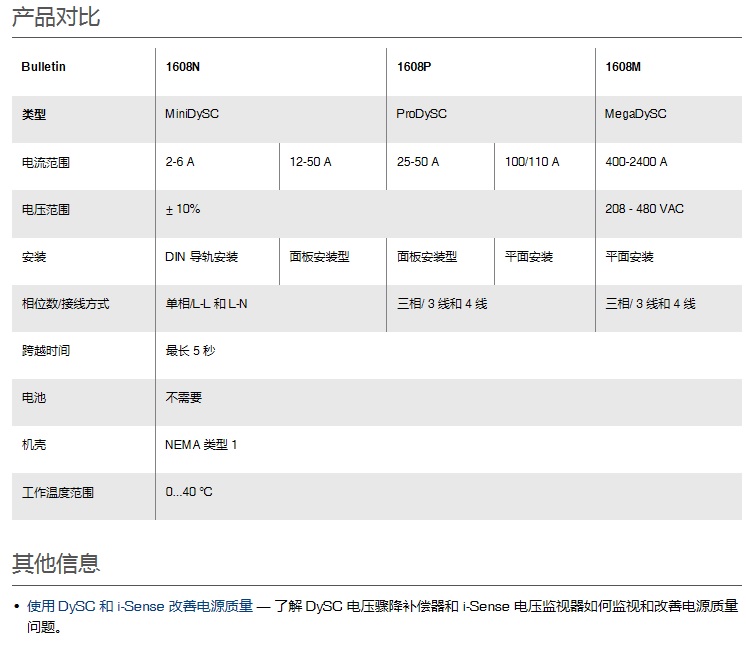Click the 产品对比 heading
Viewport: 746px width, 647px height.
click(56, 17)
